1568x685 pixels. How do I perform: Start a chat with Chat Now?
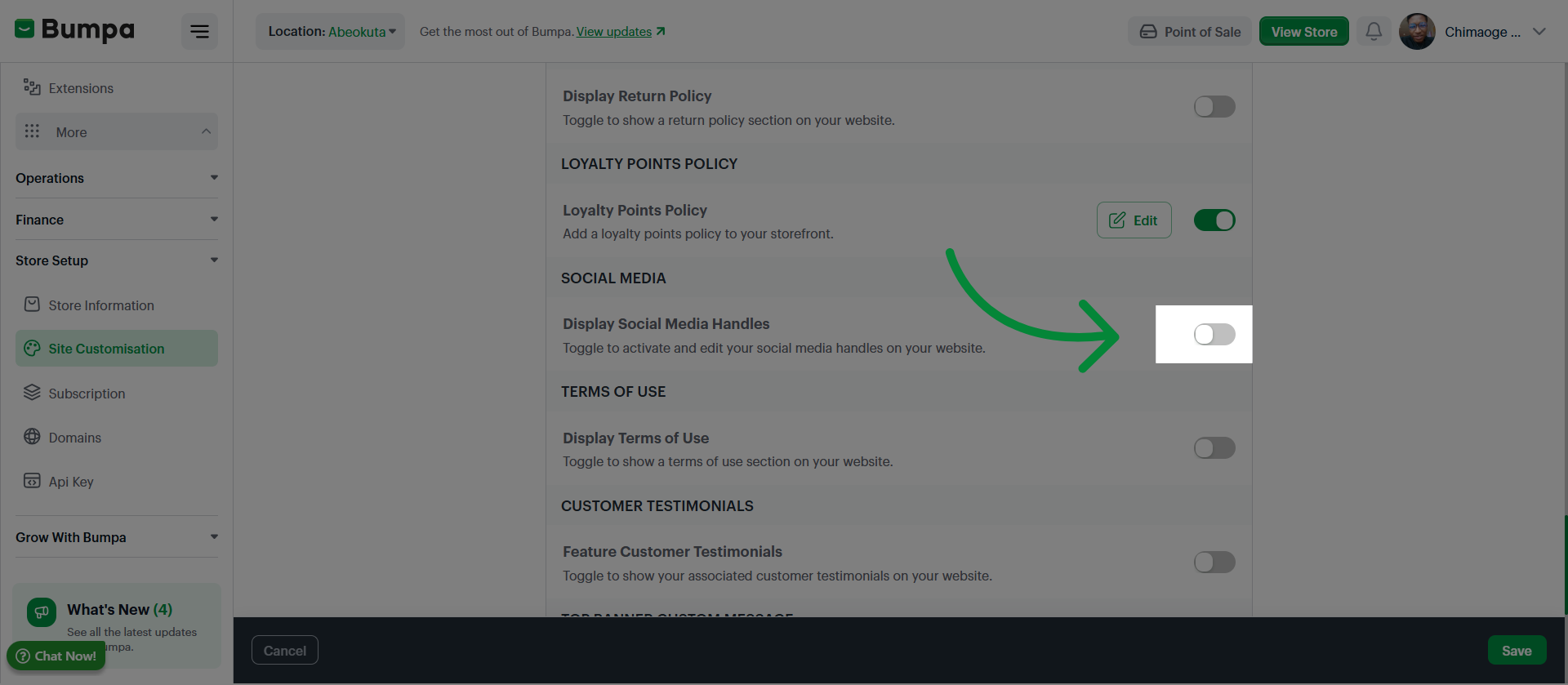56,656
